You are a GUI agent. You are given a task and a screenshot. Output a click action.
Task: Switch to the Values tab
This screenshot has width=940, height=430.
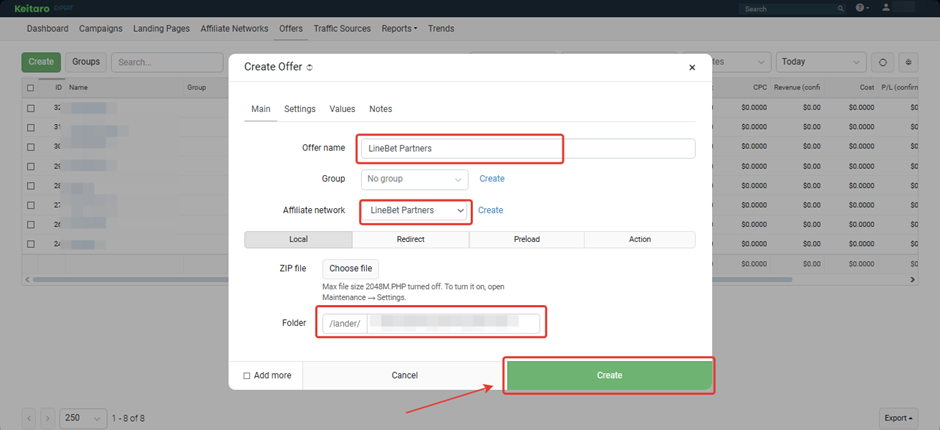(342, 109)
